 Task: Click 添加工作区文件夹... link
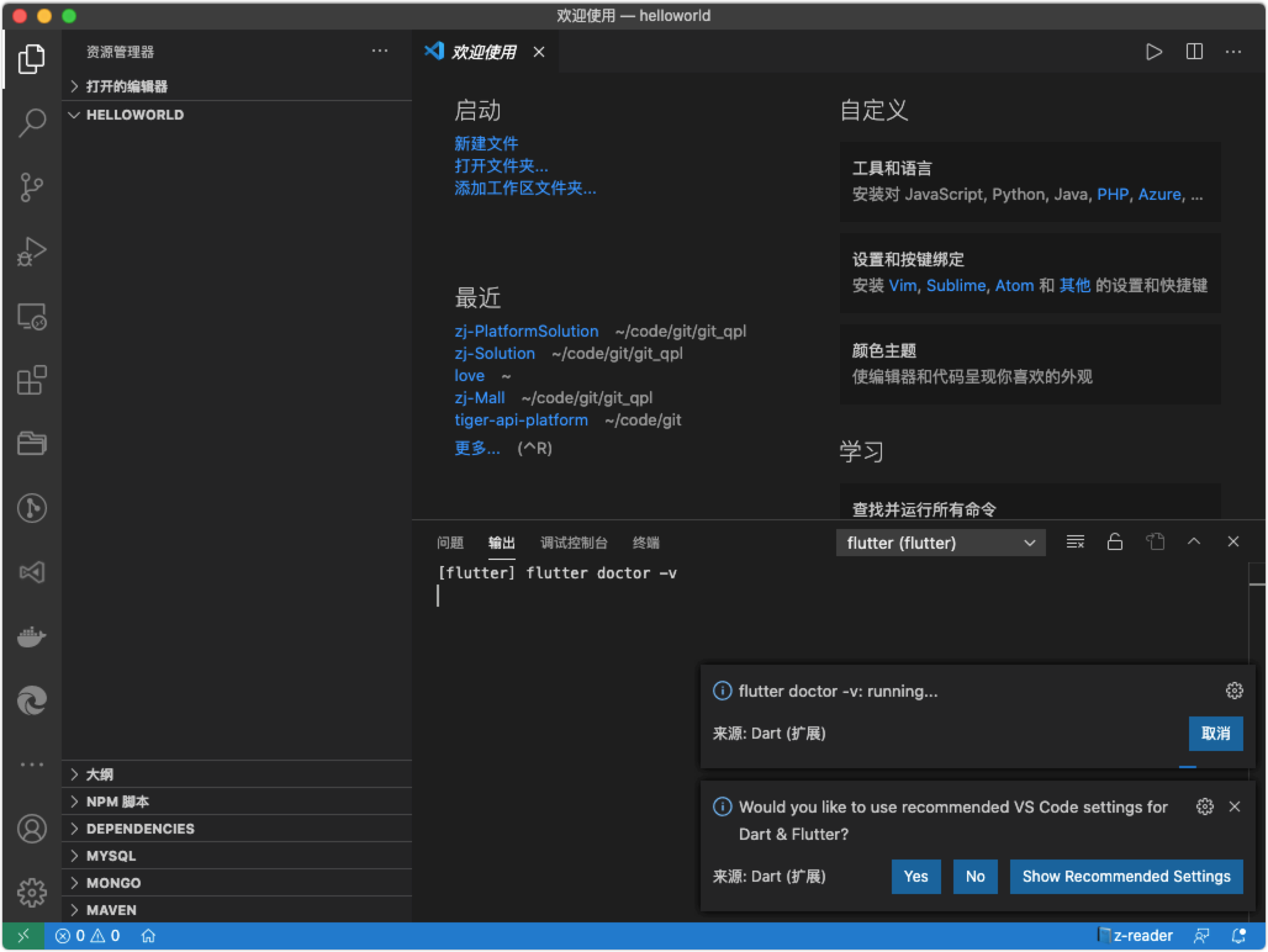[525, 188]
